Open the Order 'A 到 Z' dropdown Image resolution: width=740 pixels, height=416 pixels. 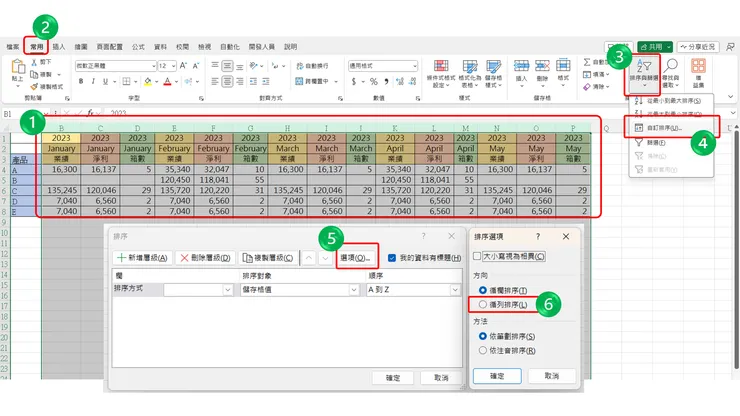click(454, 289)
